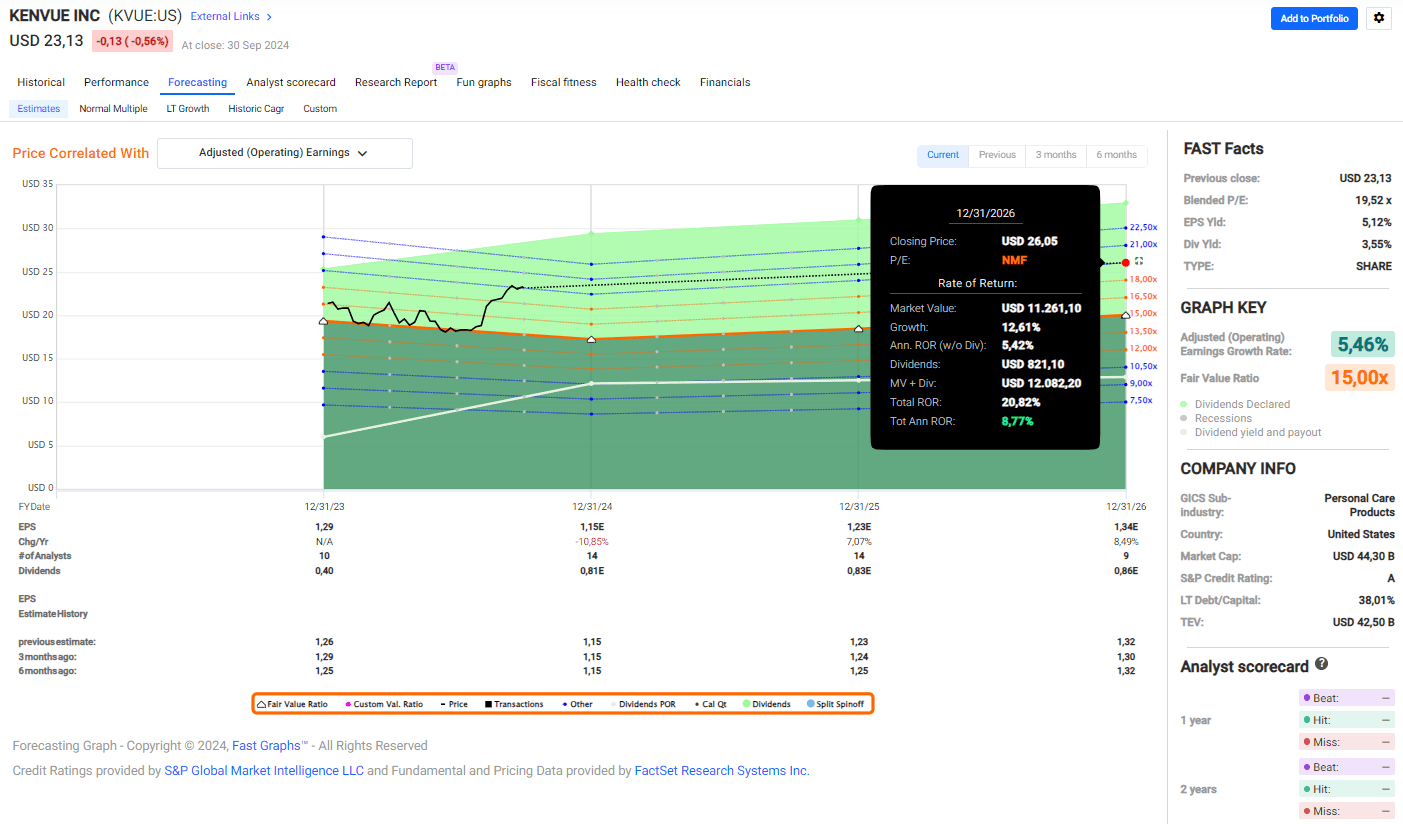Select the Historic Cagr sub-tab
The height and width of the screenshot is (824, 1403).
(x=256, y=108)
